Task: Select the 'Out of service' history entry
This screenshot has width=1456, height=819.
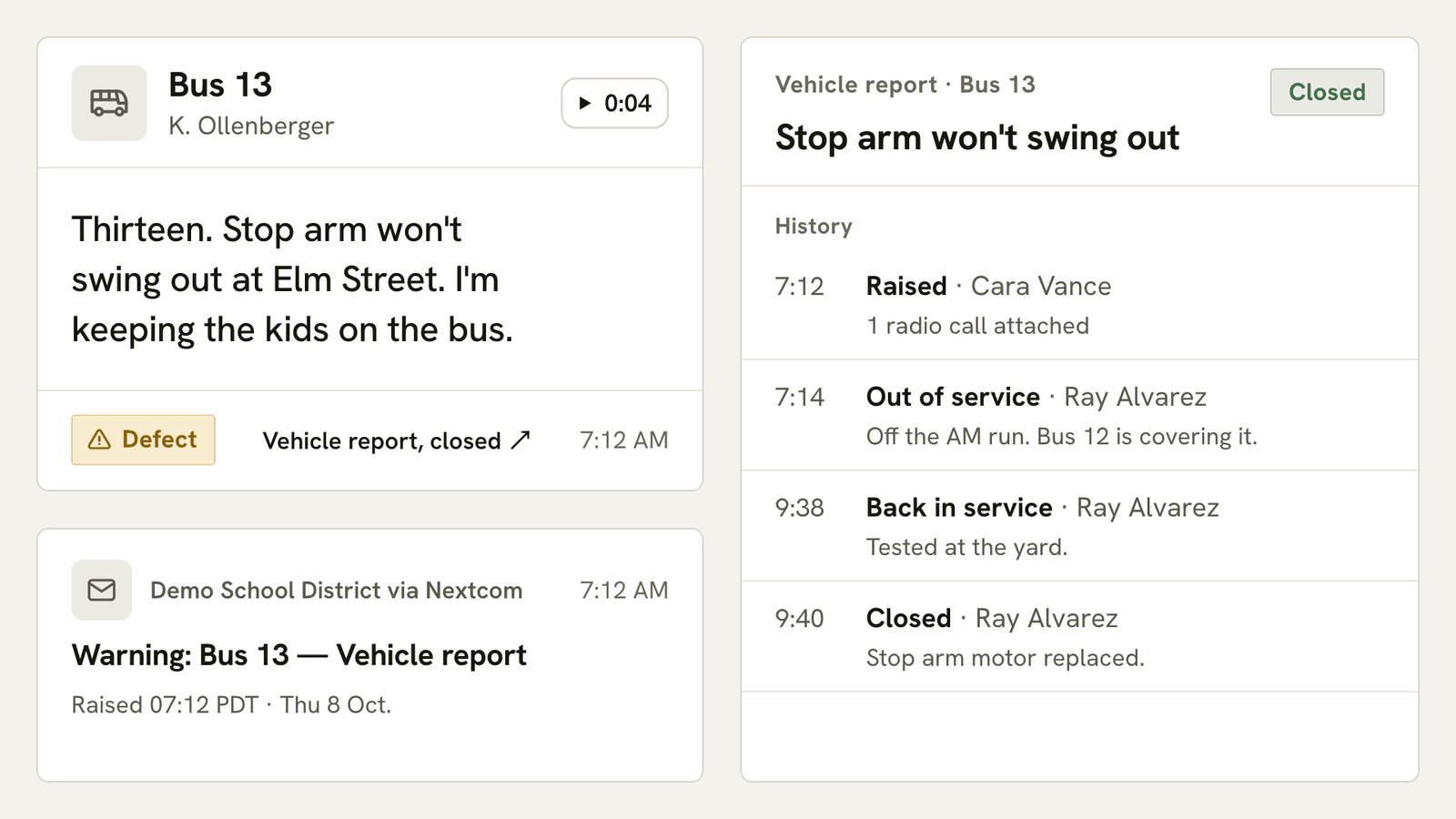Action: click(1079, 415)
